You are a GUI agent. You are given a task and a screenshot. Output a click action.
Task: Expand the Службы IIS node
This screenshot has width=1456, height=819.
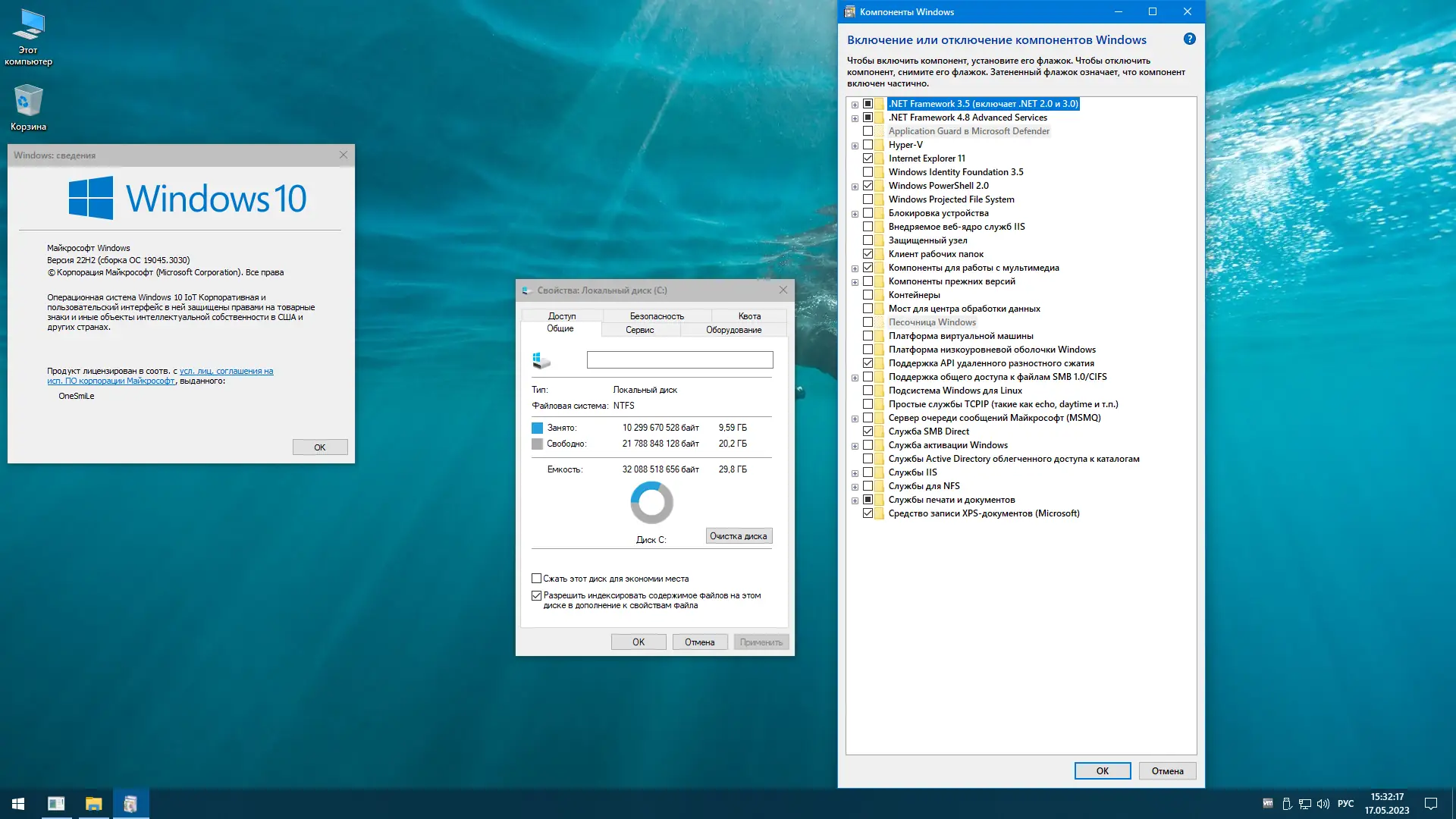pos(855,473)
